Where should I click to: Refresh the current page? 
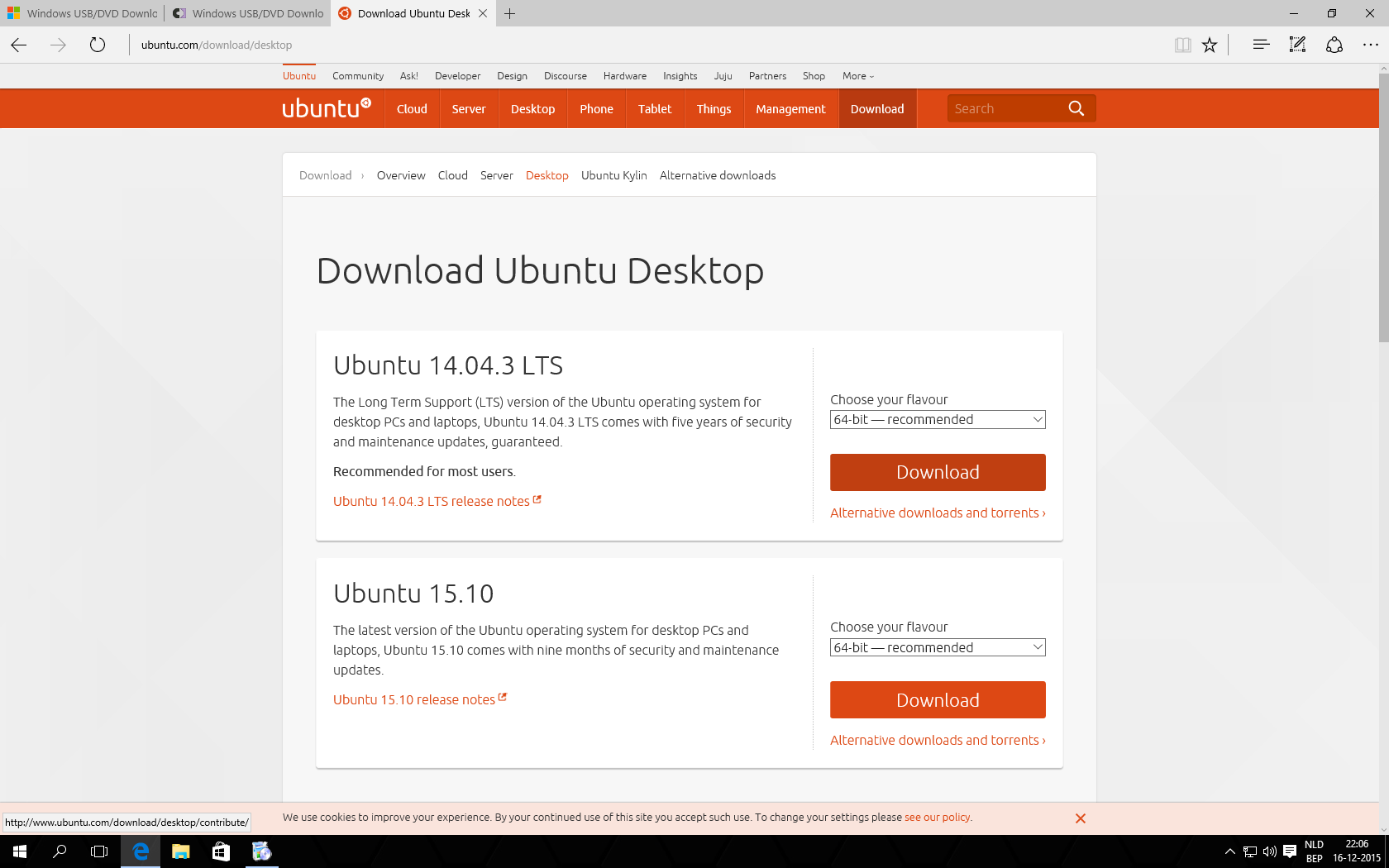(x=97, y=45)
